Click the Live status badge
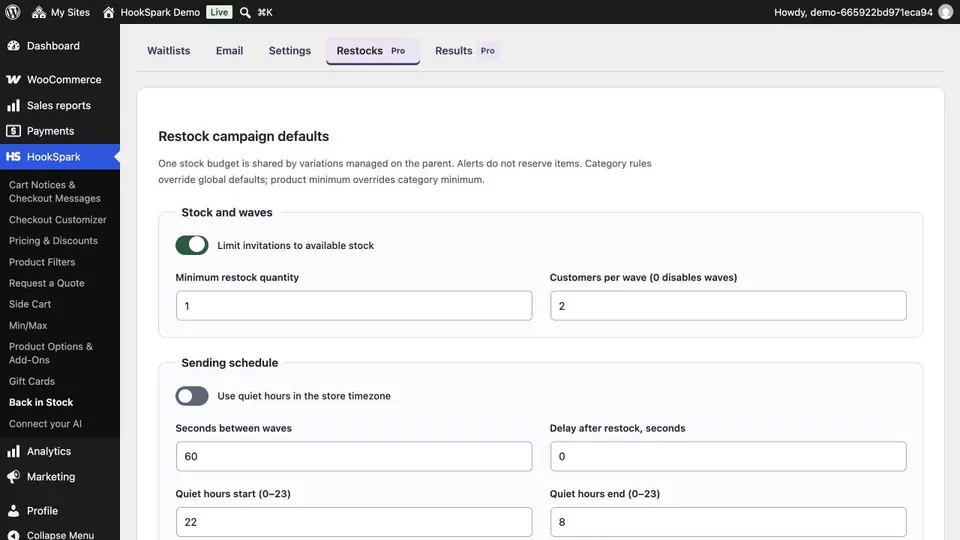Viewport: 960px width, 540px height. 219,12
